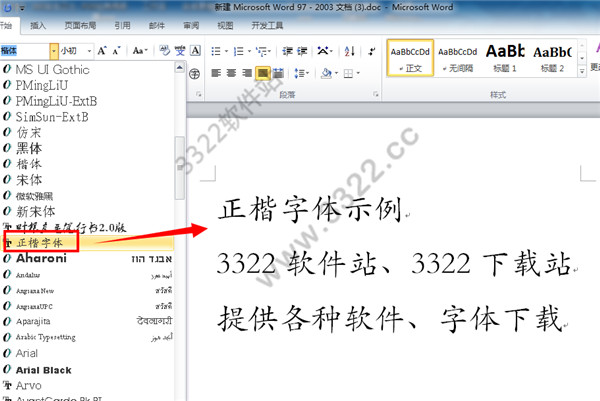Open the font name dropdown arrow
600x401 pixels.
(x=54, y=51)
